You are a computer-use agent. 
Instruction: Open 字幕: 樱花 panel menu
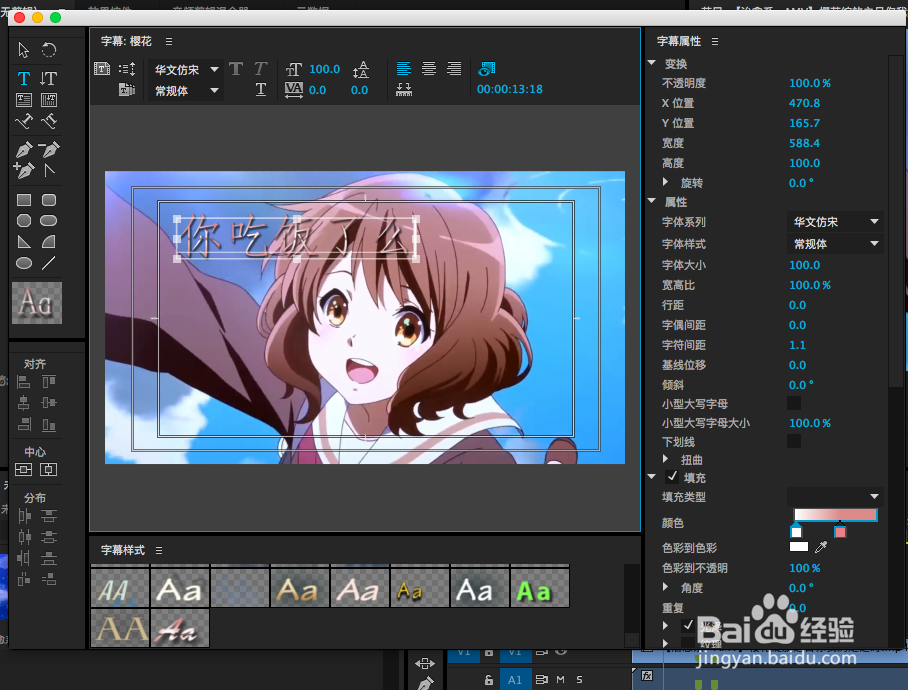[169, 42]
